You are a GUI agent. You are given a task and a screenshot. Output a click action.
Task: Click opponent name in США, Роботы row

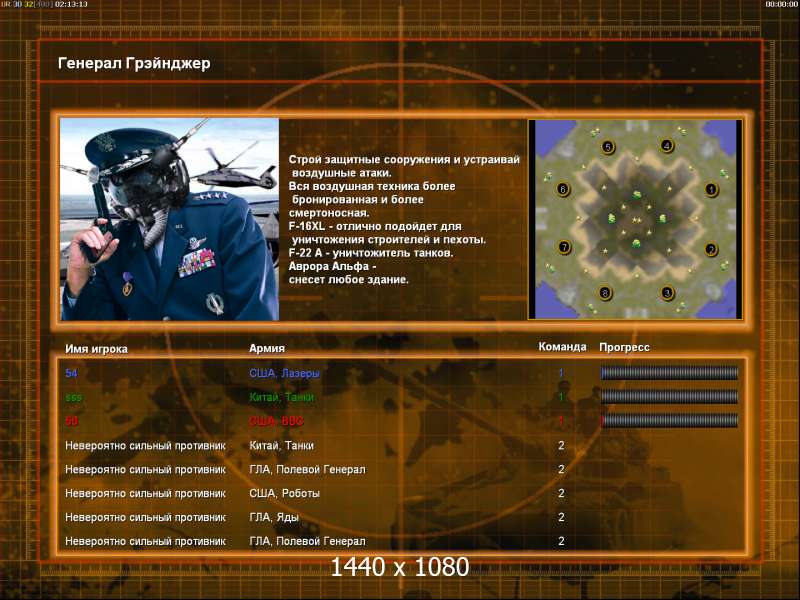pyautogui.click(x=145, y=493)
